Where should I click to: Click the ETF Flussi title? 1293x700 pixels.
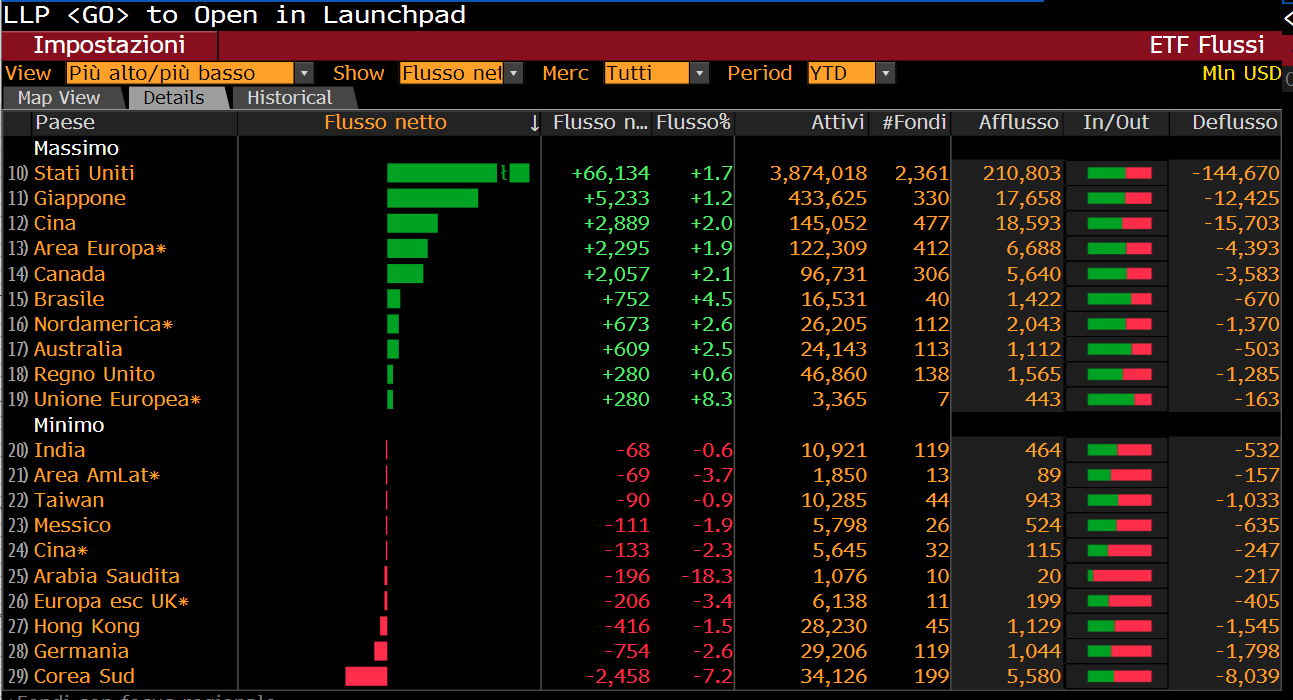point(1207,45)
